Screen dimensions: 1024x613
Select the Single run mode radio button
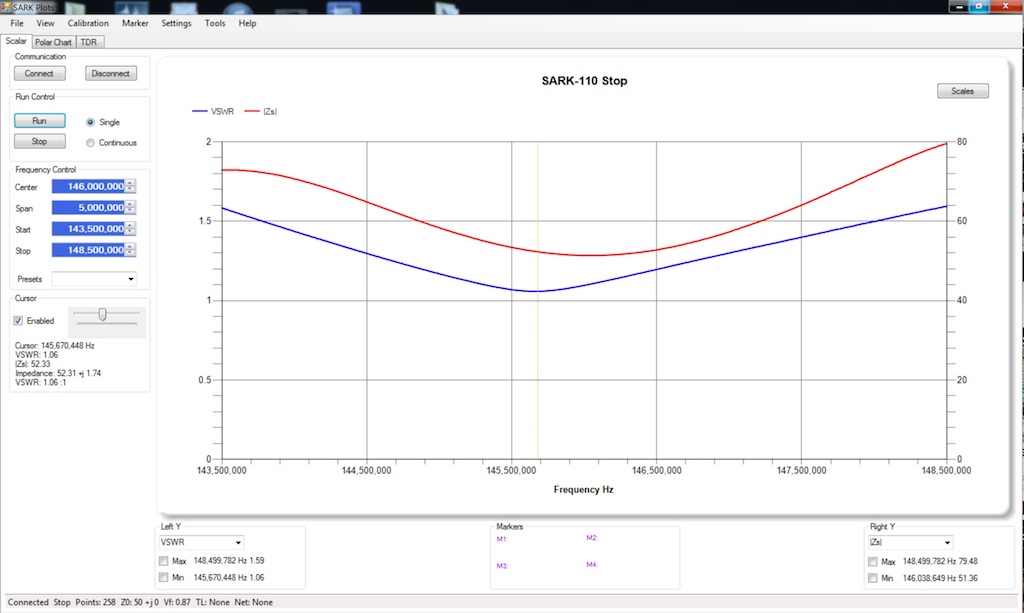tap(90, 122)
